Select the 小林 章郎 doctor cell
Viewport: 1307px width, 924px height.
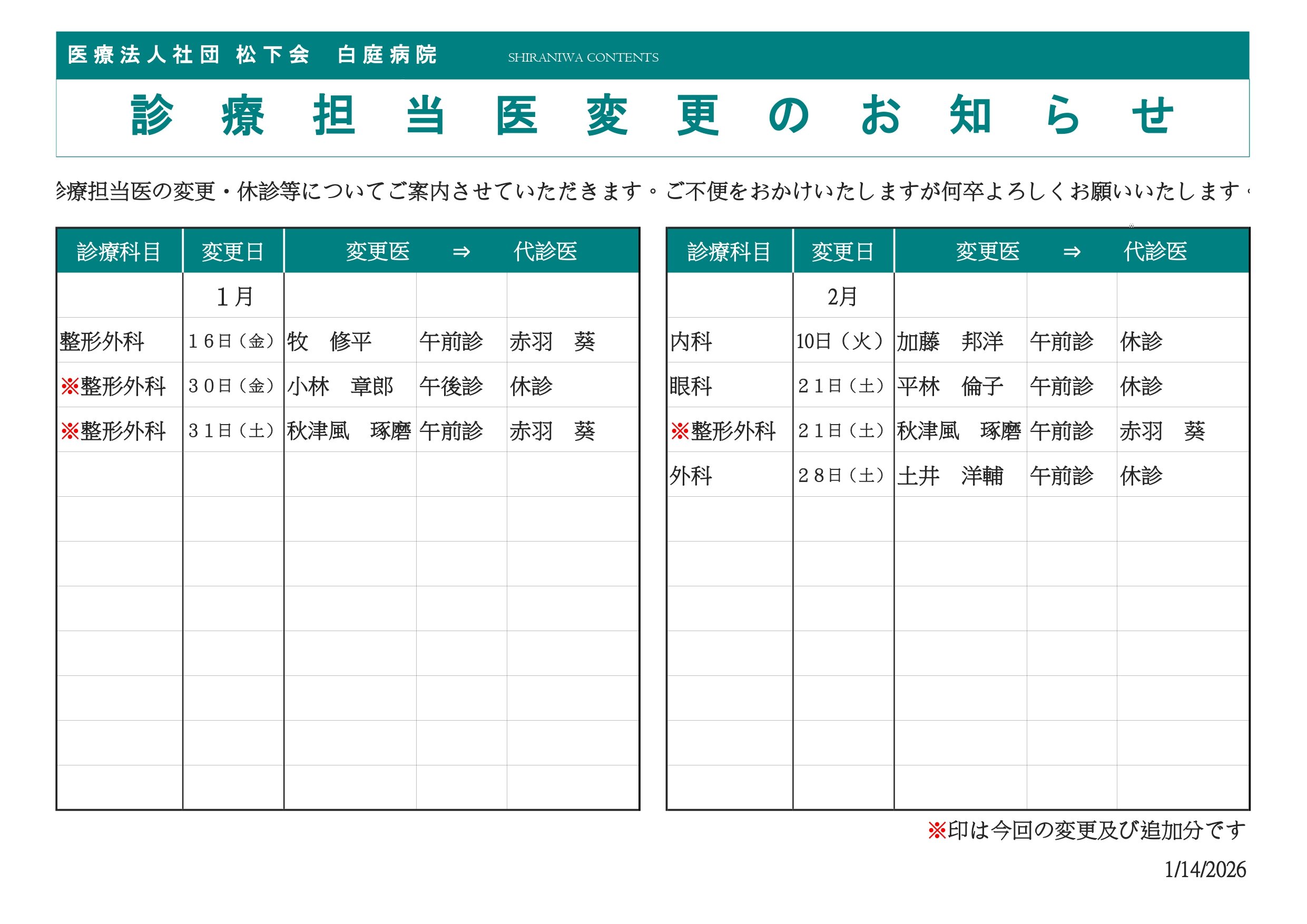340,387
